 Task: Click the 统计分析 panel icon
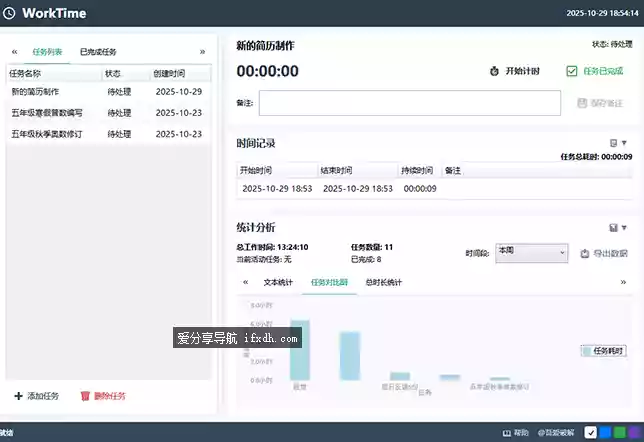613,228
